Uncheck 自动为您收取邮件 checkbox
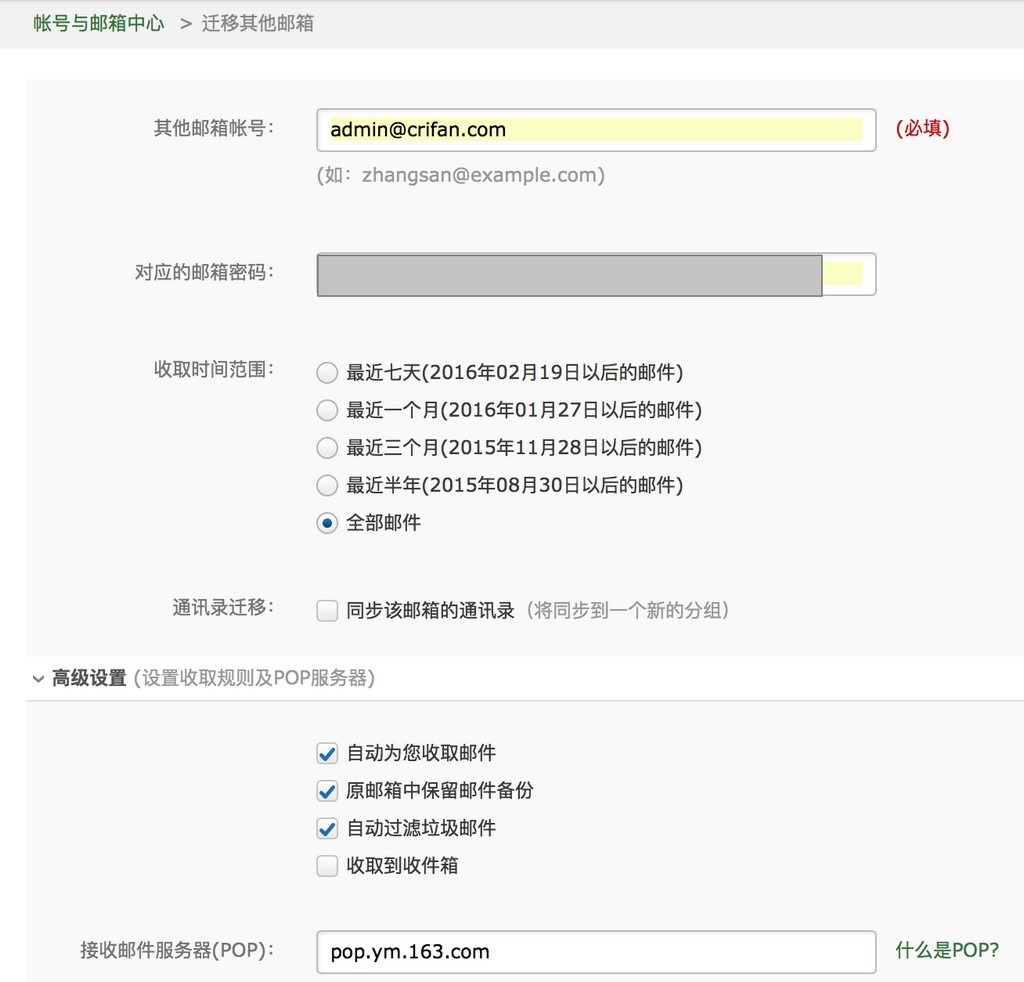The height and width of the screenshot is (982, 1024). pyautogui.click(x=327, y=753)
